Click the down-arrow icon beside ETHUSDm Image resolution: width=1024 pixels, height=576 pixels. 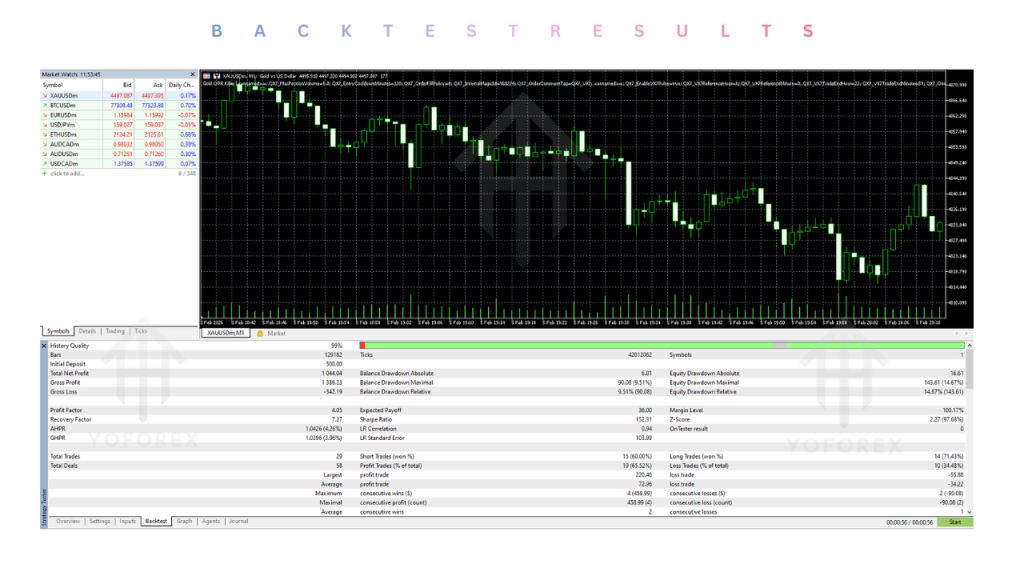[x=45, y=135]
